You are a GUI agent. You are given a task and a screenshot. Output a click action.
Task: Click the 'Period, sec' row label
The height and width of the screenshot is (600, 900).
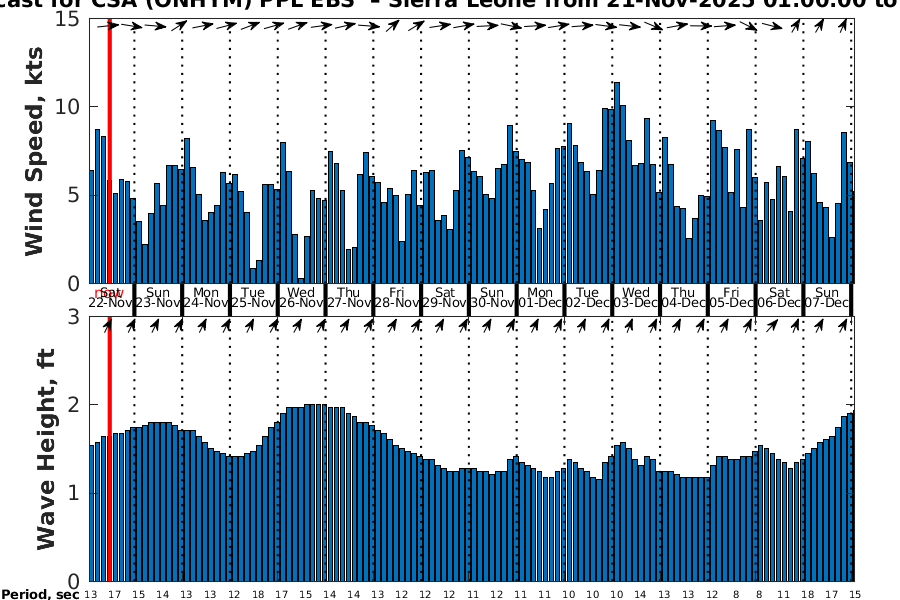[x=40, y=595]
